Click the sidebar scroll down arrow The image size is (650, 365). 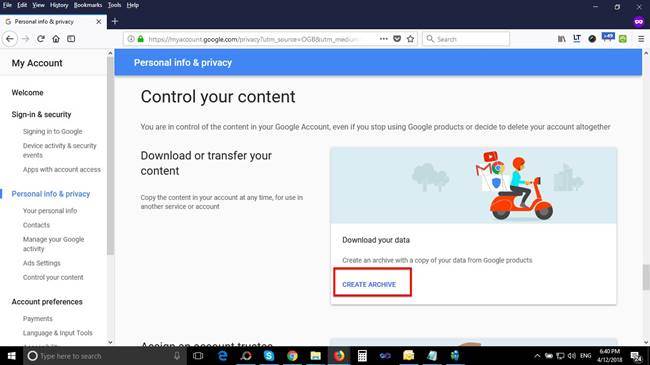pyautogui.click(x=110, y=342)
